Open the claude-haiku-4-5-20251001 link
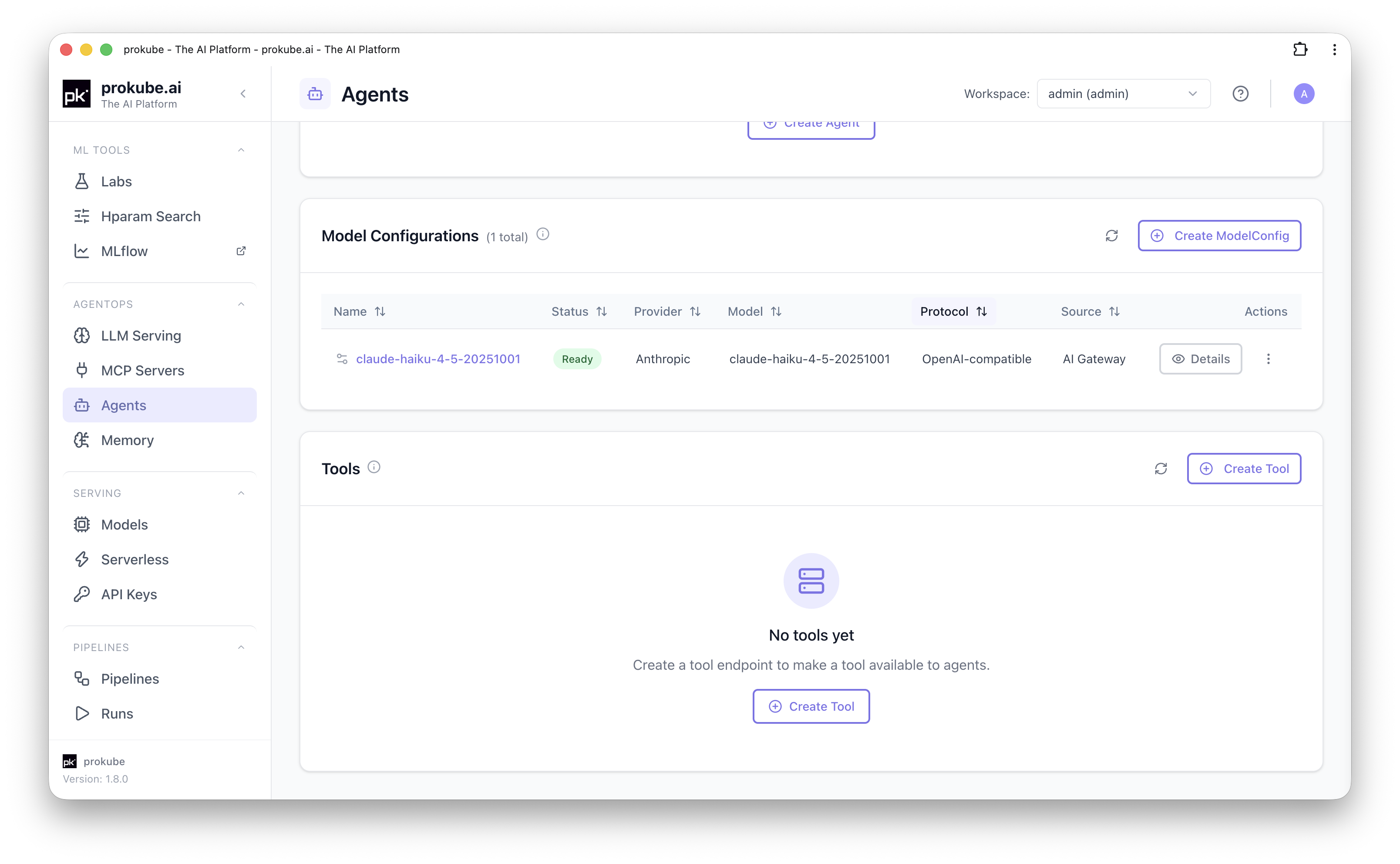 438,359
